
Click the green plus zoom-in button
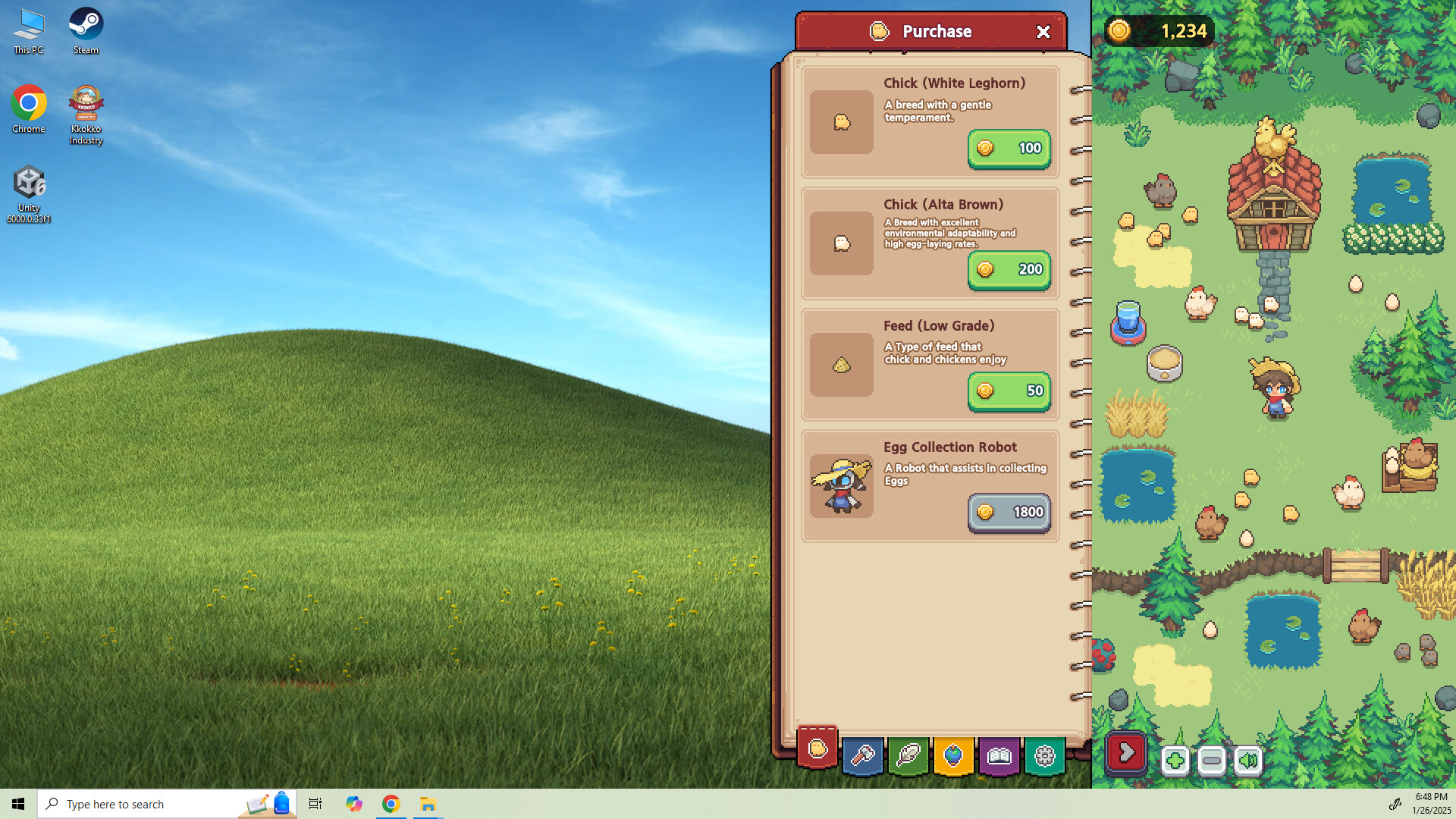coord(1175,760)
